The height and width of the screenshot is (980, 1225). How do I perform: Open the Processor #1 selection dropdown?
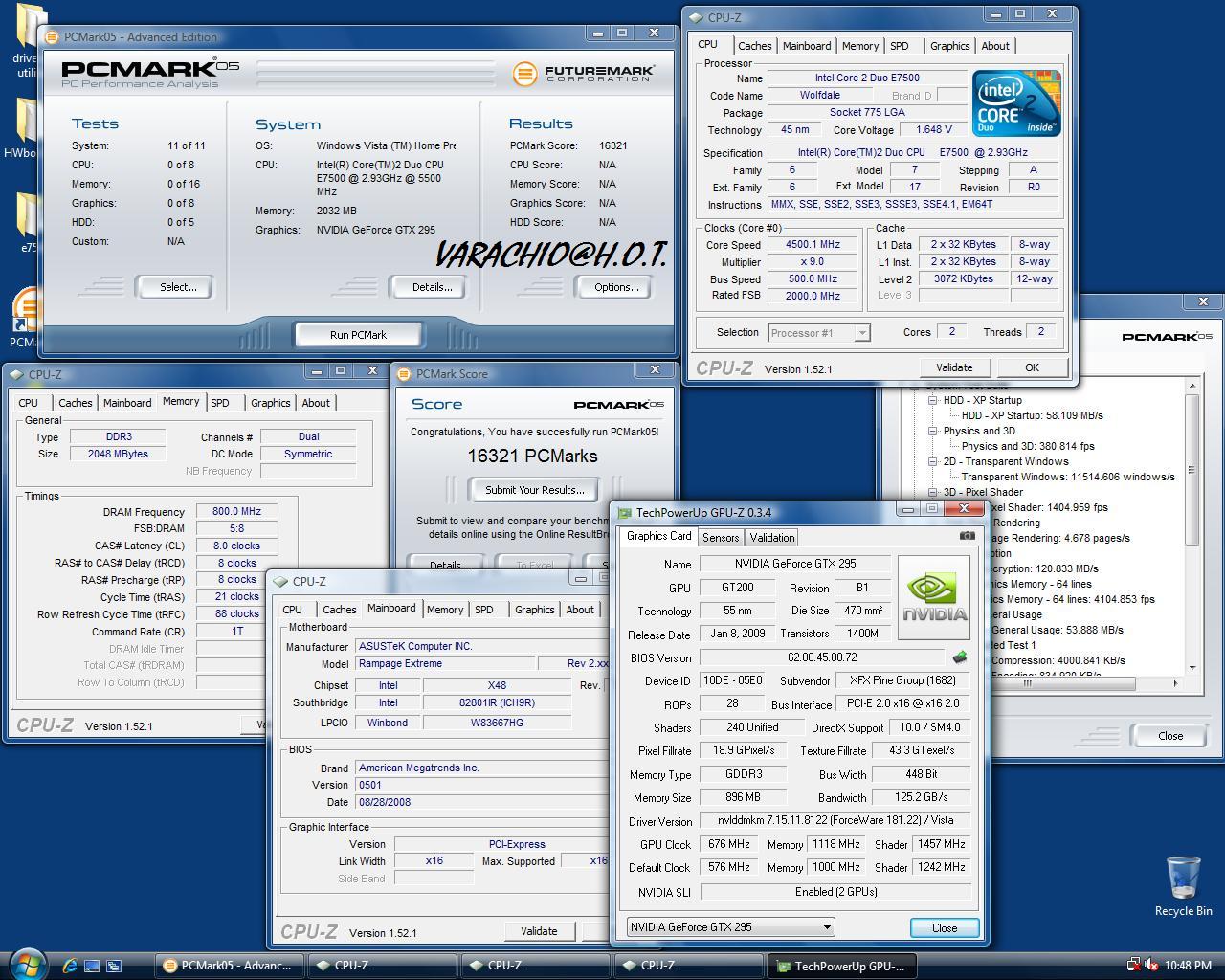[862, 332]
